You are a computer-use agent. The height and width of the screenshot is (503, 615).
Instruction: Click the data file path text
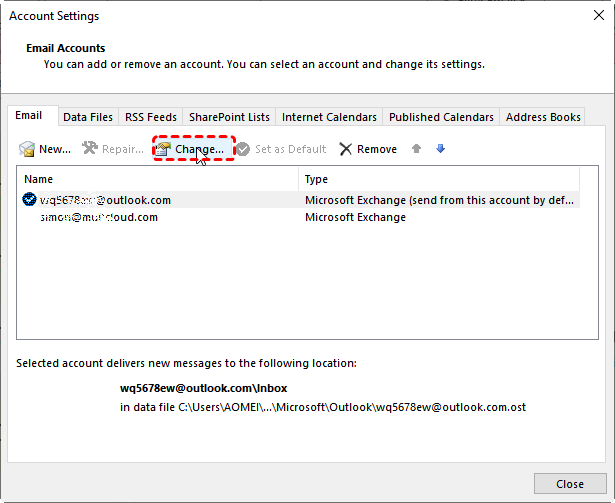[x=323, y=407]
